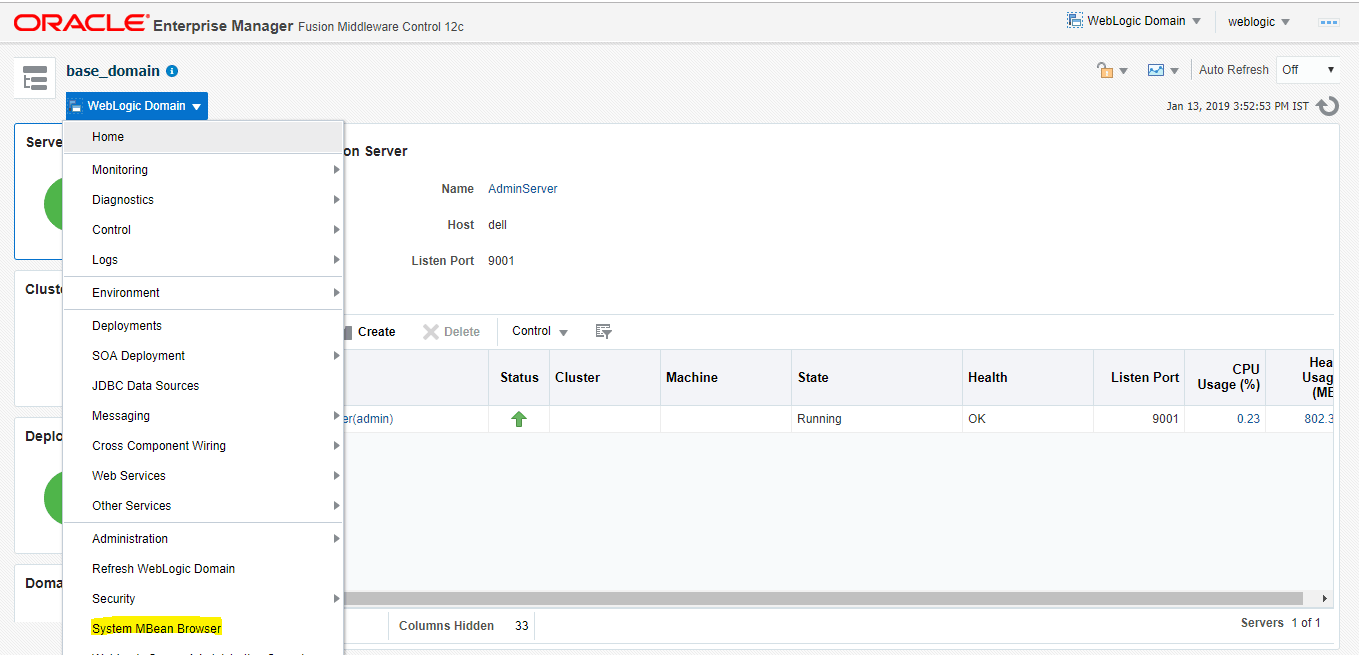This screenshot has width=1359, height=655.
Task: Click the detach table icon
Action: coord(603,331)
